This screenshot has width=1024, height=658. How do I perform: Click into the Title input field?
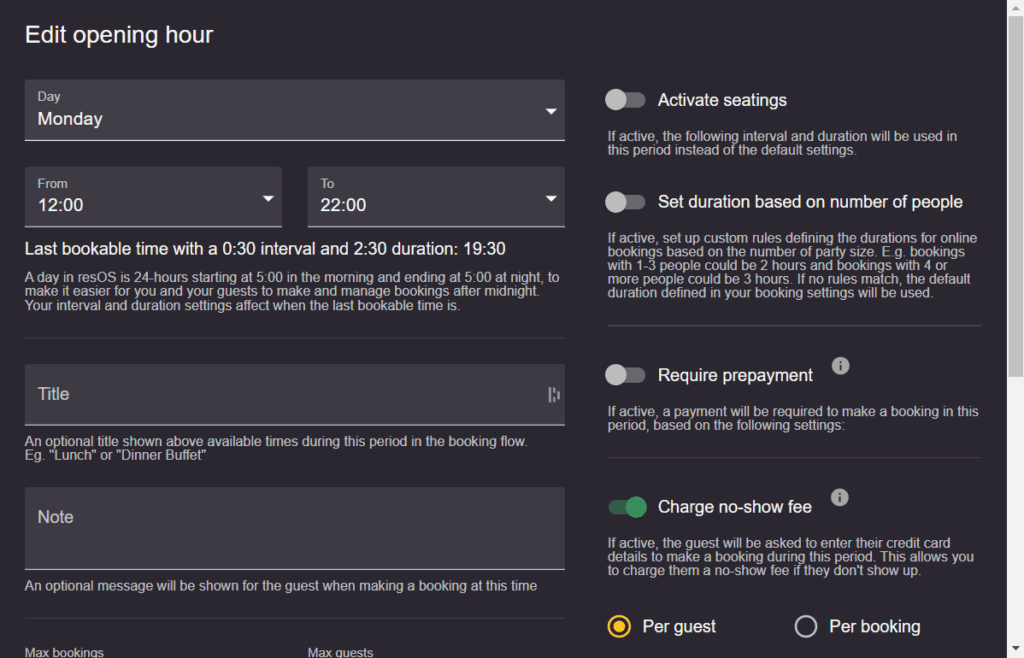[x=295, y=394]
